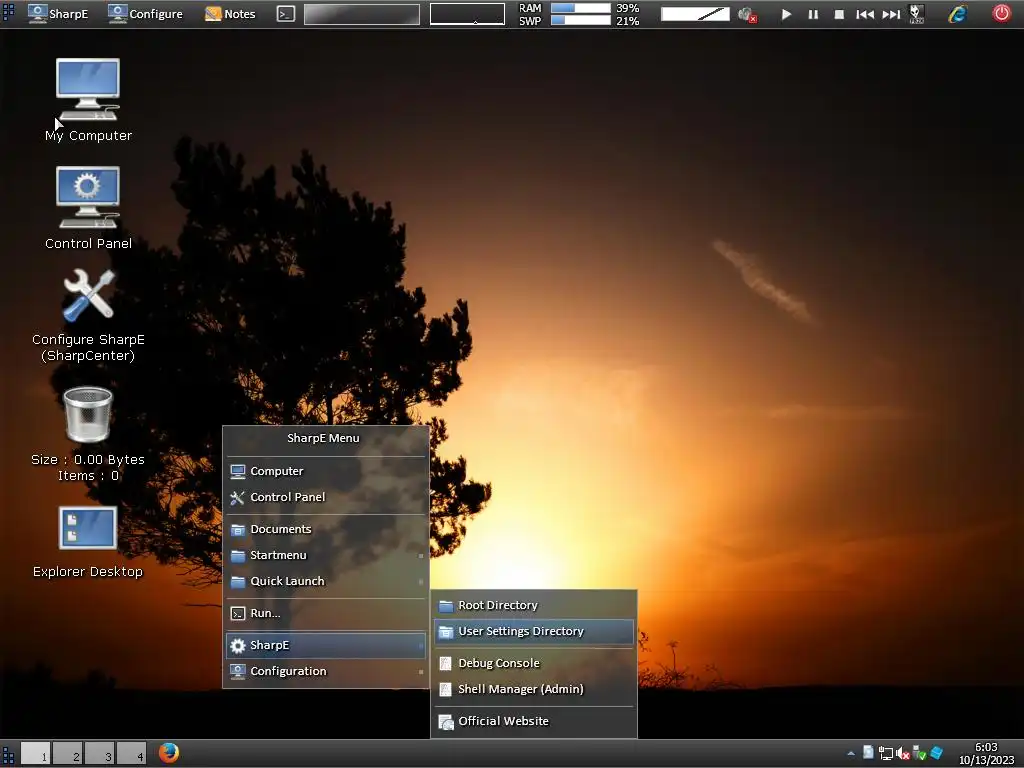
Task: Click the command prompt icon in top bar
Action: pos(286,14)
